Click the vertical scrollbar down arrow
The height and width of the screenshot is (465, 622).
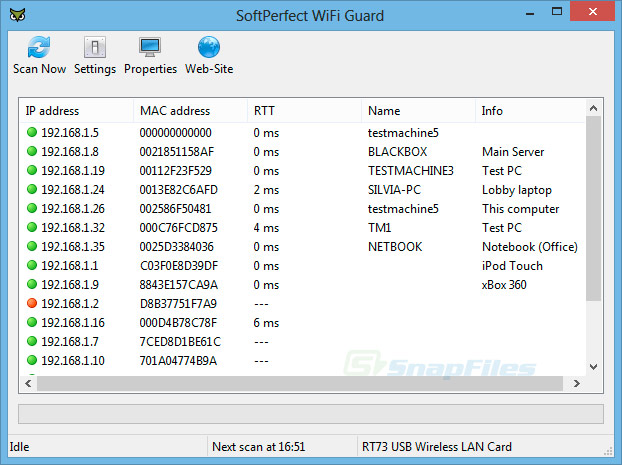(x=593, y=367)
